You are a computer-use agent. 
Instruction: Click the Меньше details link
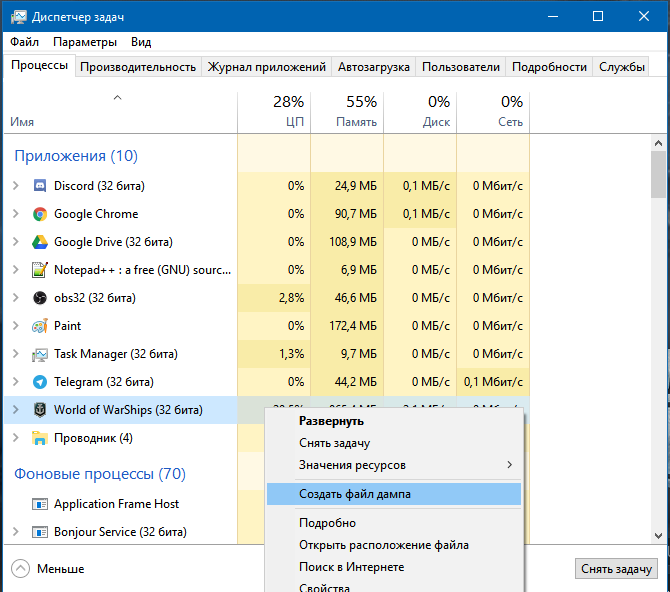(x=60, y=569)
